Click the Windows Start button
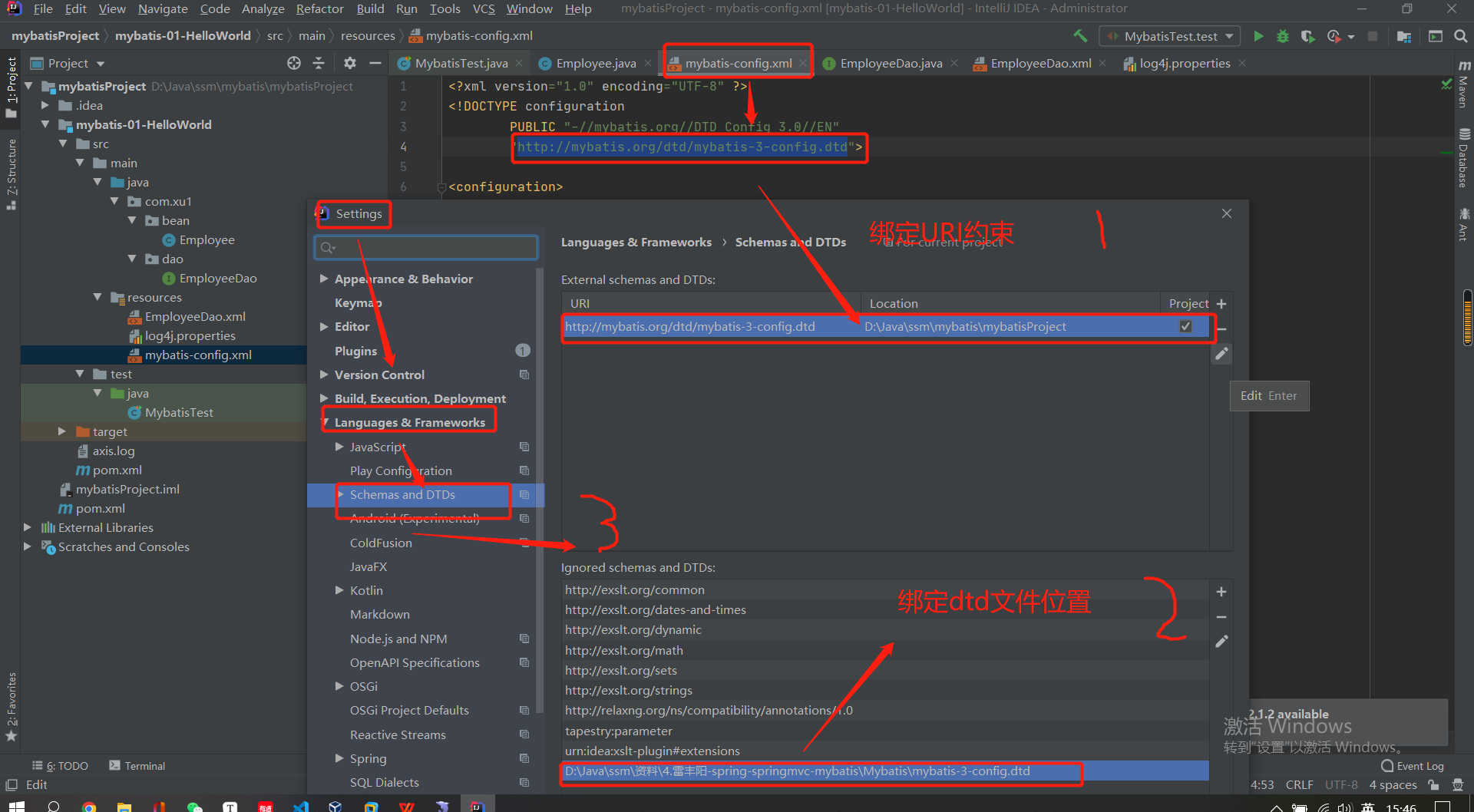This screenshot has width=1474, height=812. pos(17,806)
